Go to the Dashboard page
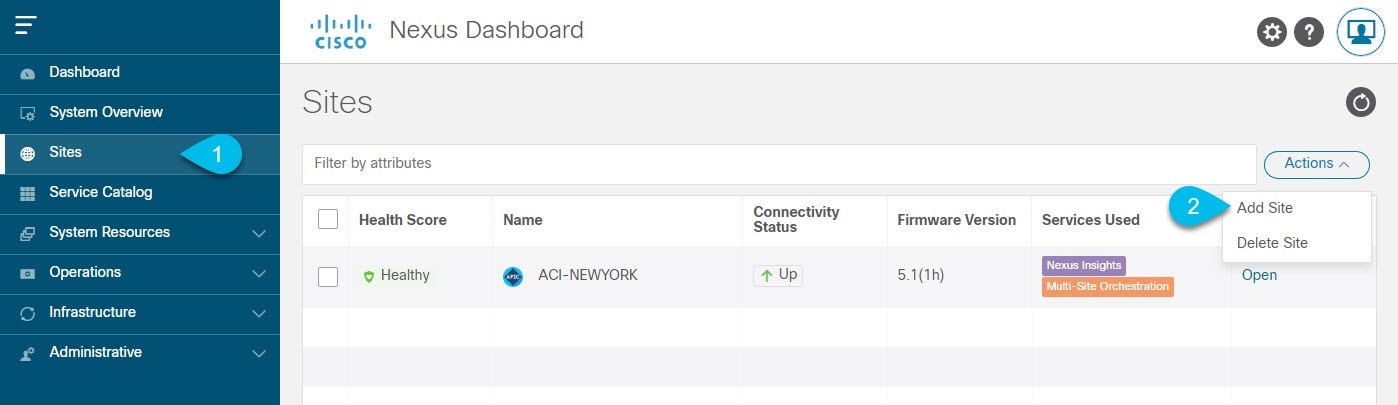This screenshot has height=405, width=1398. click(84, 72)
